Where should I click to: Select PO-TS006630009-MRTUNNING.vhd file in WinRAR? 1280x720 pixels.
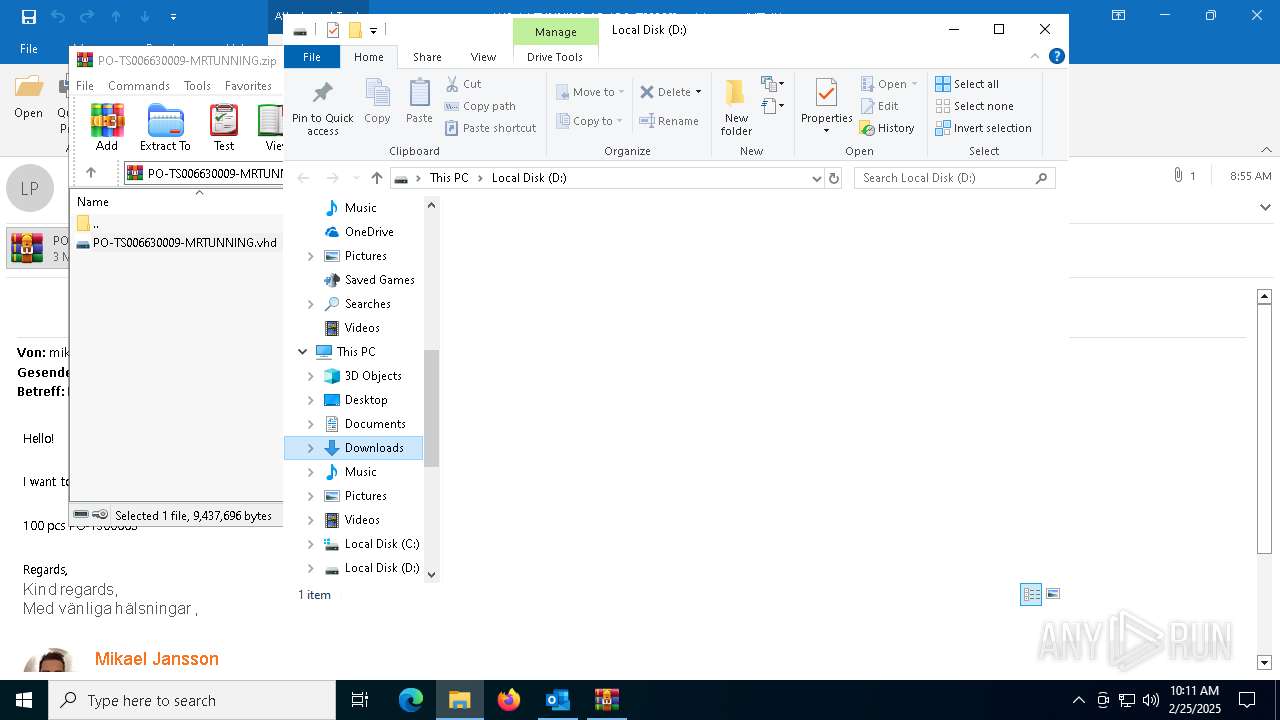coord(177,243)
